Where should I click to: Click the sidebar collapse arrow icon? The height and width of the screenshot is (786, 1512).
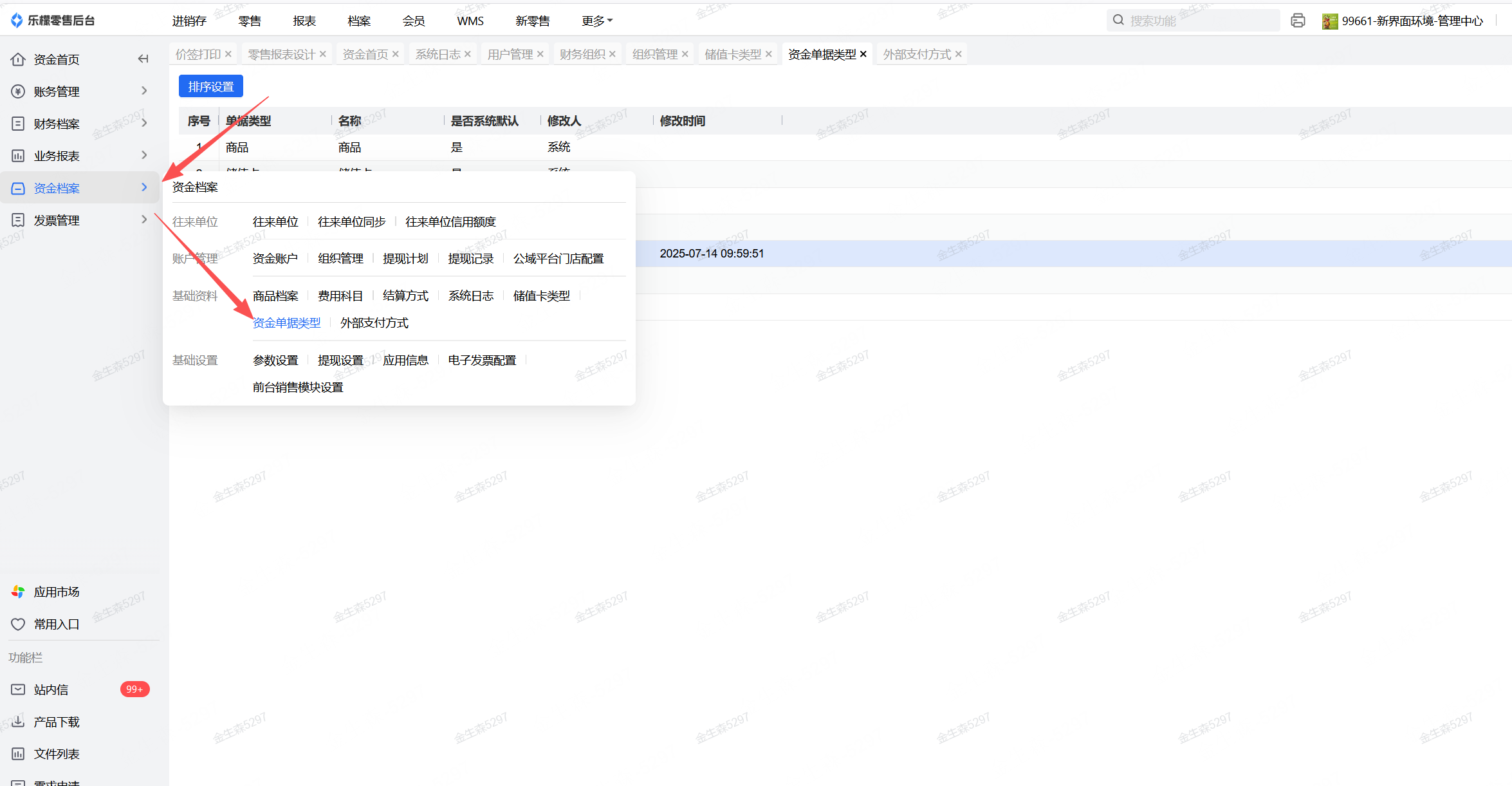143,59
